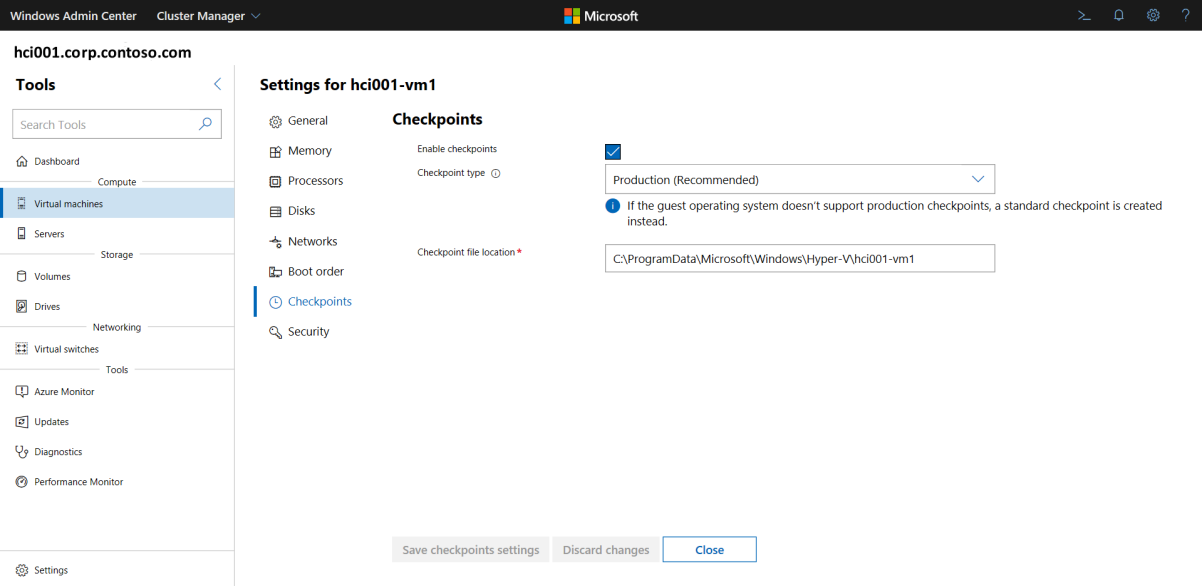The image size is (1202, 586).
Task: Open the top-bar settings gear
Action: [1153, 15]
